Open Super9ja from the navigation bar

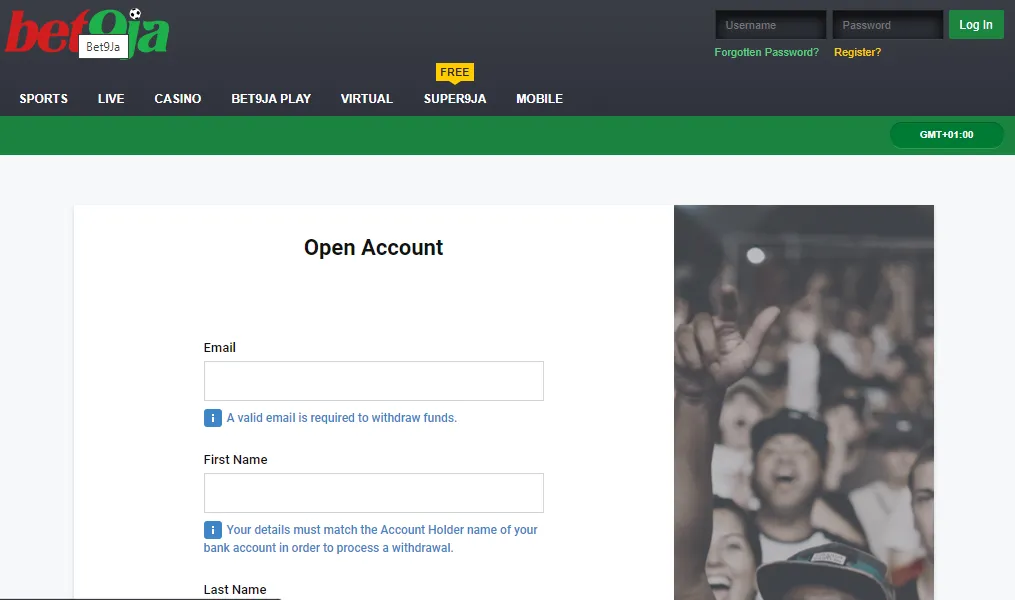click(455, 99)
